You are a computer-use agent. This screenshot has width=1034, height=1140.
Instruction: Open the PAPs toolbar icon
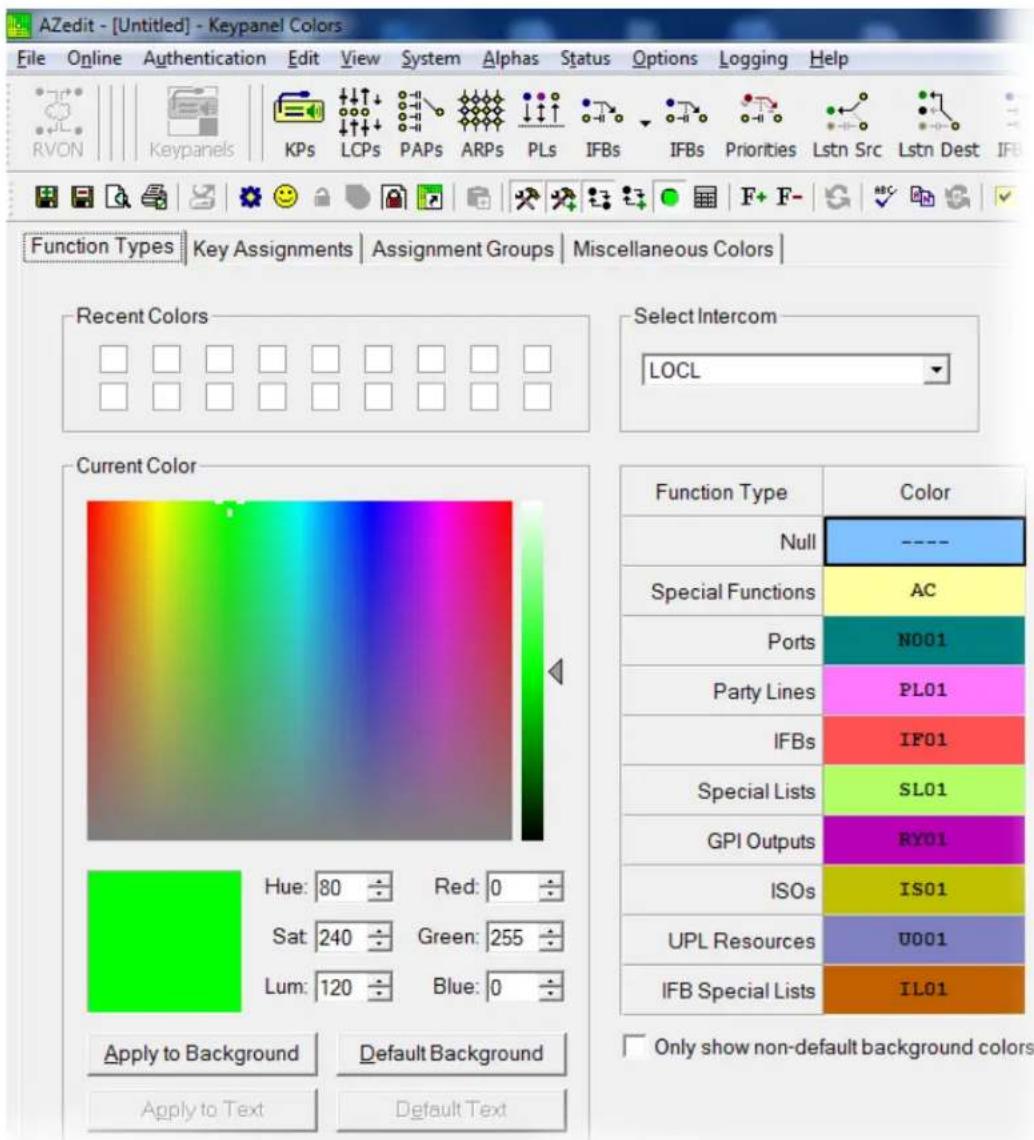click(x=421, y=124)
